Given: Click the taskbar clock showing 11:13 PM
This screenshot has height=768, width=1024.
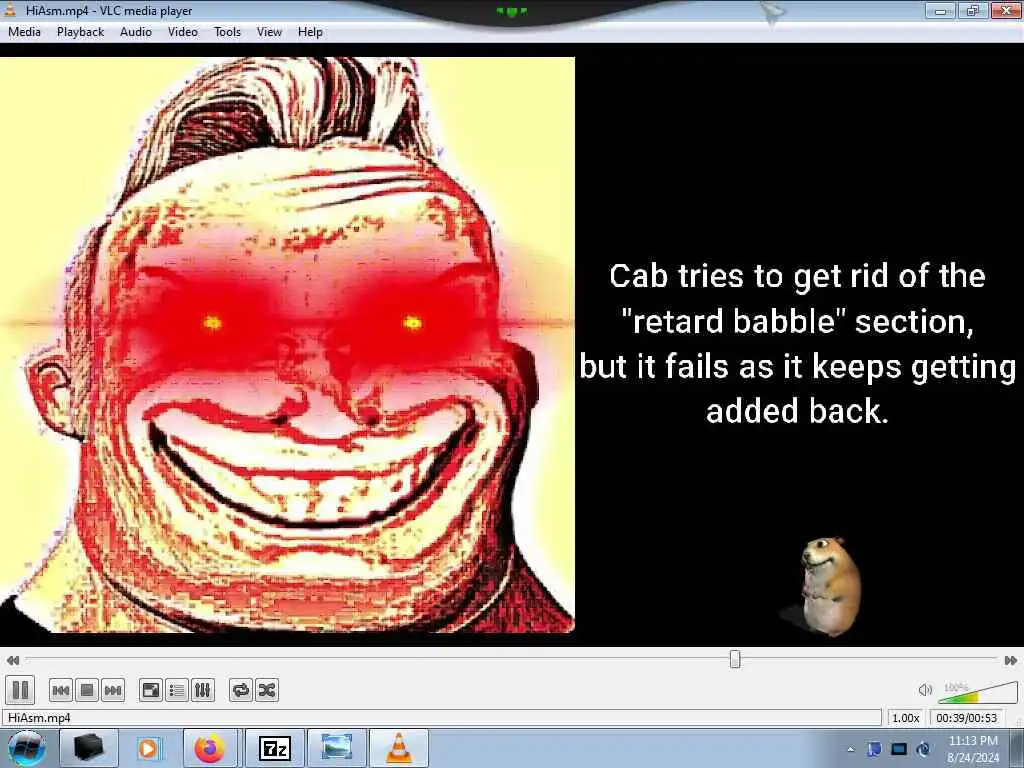Looking at the screenshot, I should (x=973, y=748).
